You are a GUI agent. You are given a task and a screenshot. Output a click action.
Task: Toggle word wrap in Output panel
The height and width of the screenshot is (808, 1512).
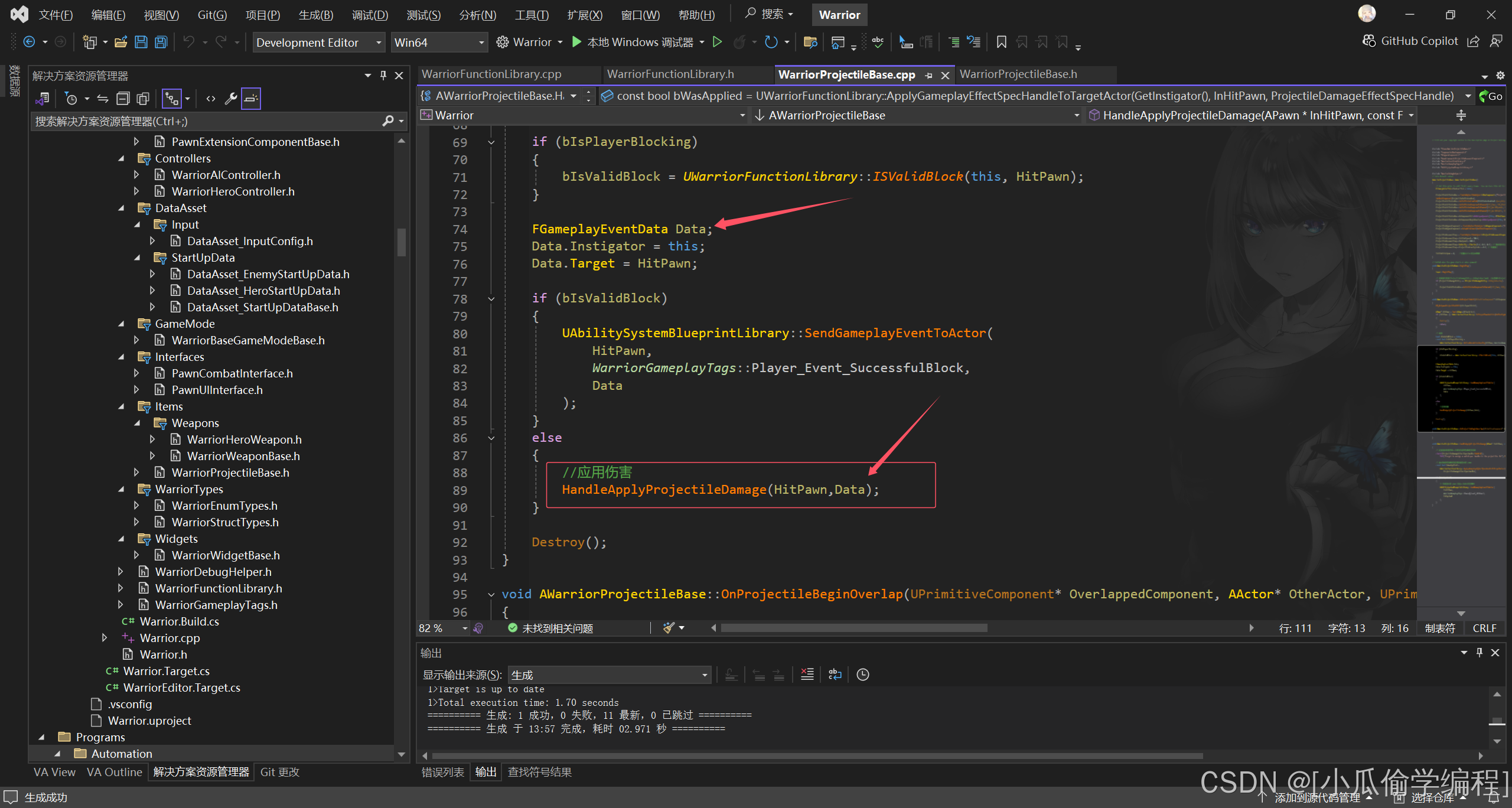(835, 675)
